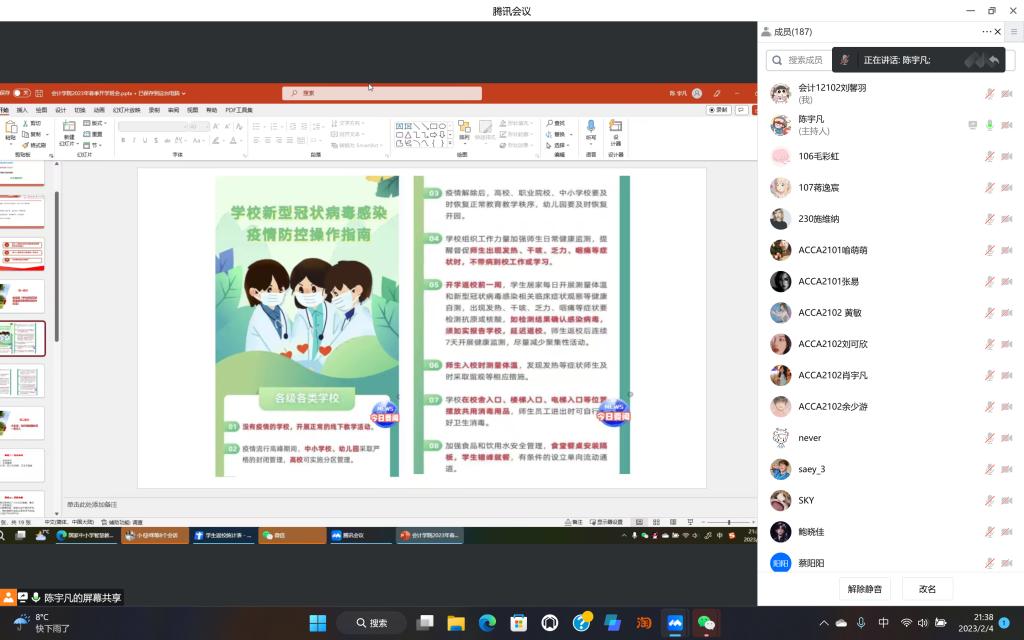Click the 格式刷 format painter in PowerPoint
The image size is (1024, 640).
(35, 145)
